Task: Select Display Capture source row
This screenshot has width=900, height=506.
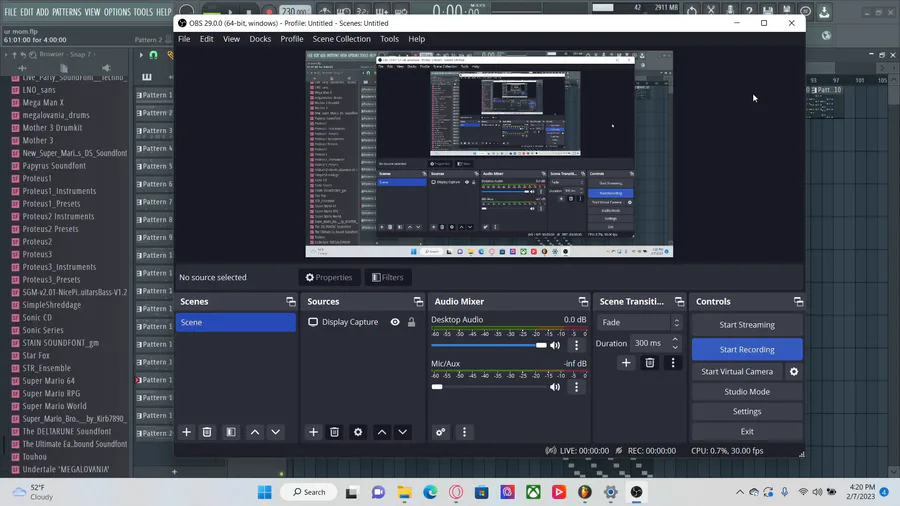Action: [362, 322]
